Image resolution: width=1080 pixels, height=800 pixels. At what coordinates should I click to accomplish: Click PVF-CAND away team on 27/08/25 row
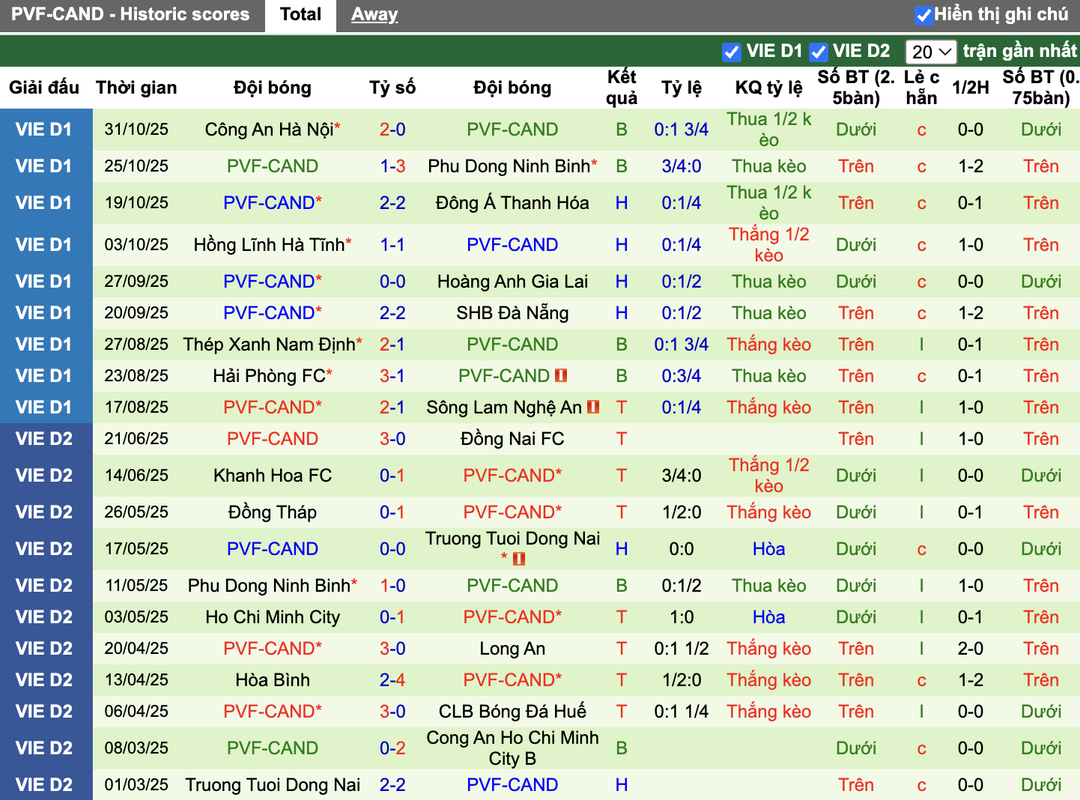tap(512, 345)
